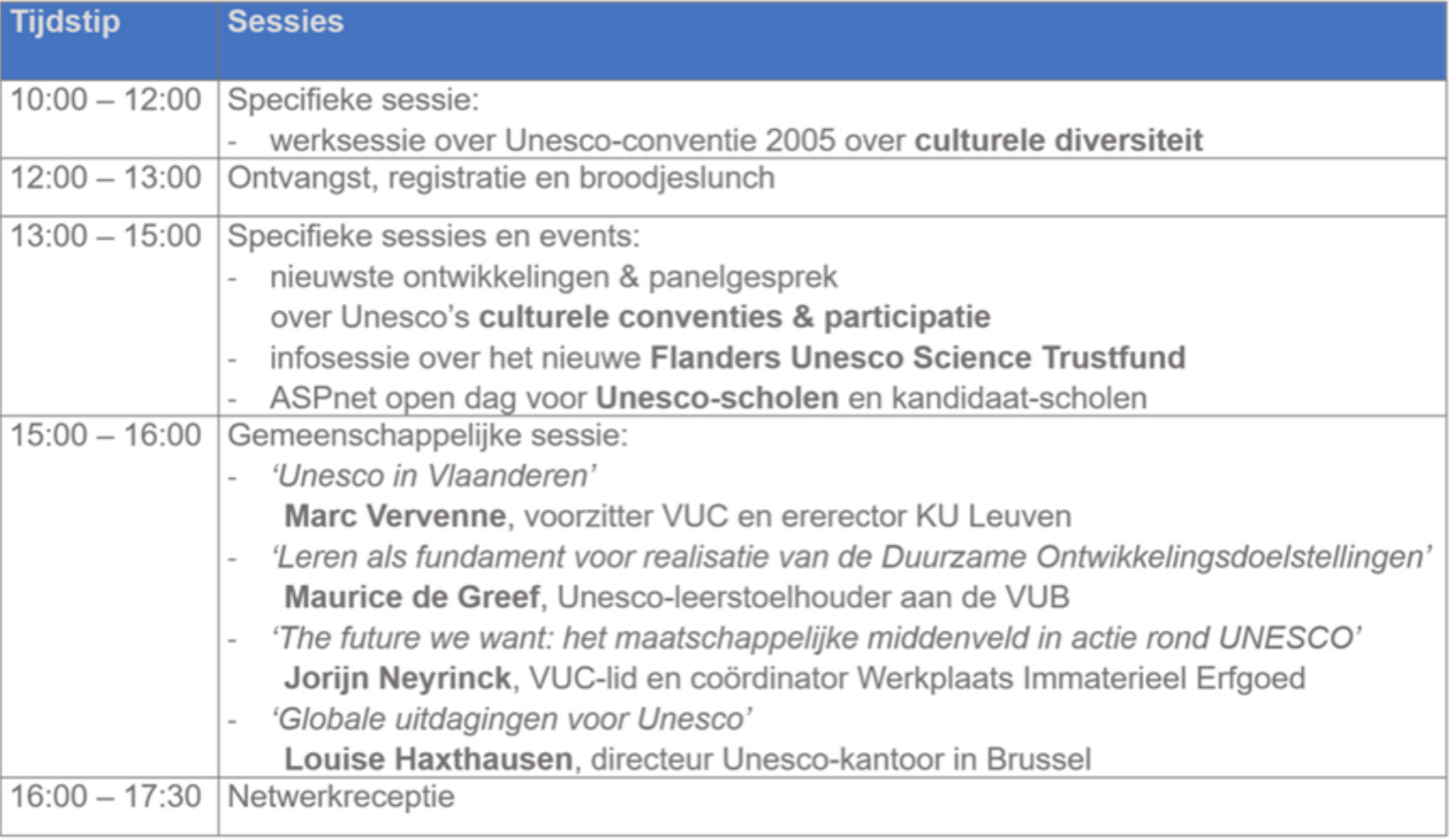Click 'The future we want' talk title
The width and height of the screenshot is (1451, 840).
click(x=817, y=638)
